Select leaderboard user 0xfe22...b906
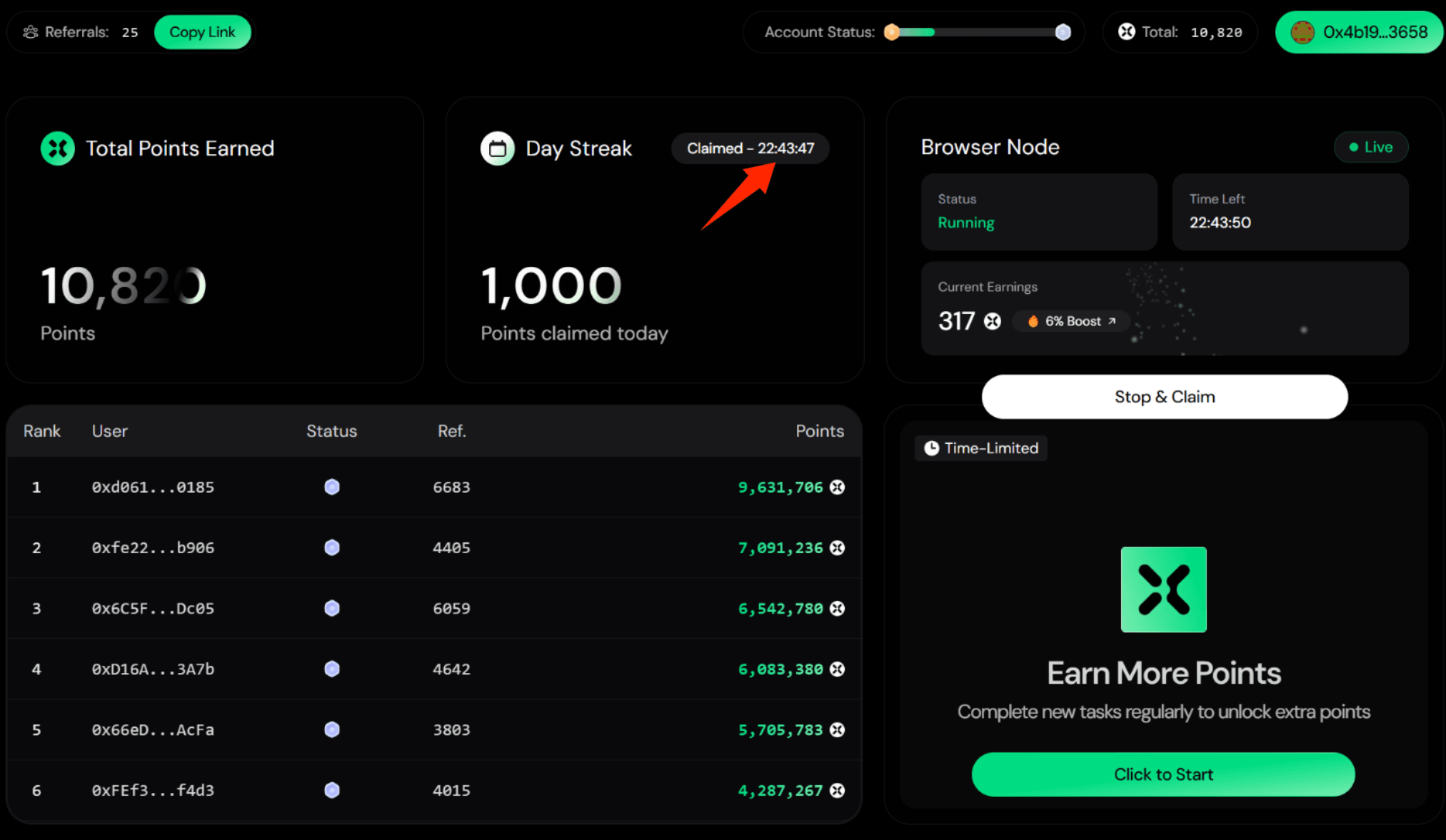This screenshot has width=1446, height=840. [x=153, y=547]
